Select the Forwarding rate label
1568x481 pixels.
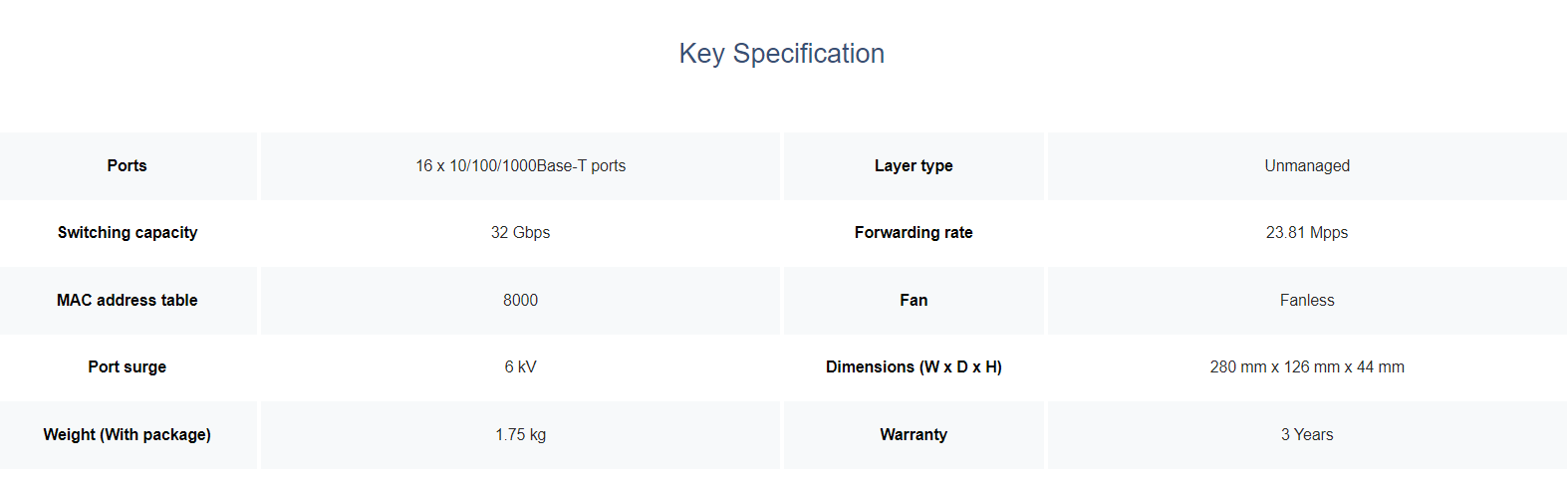pyautogui.click(x=914, y=233)
